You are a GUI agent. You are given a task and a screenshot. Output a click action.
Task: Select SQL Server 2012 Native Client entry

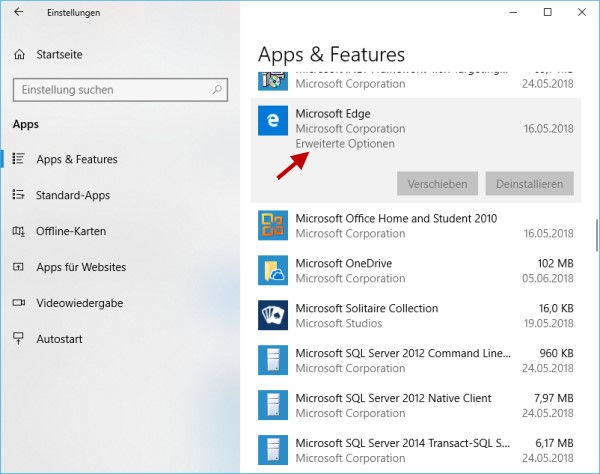(416, 405)
